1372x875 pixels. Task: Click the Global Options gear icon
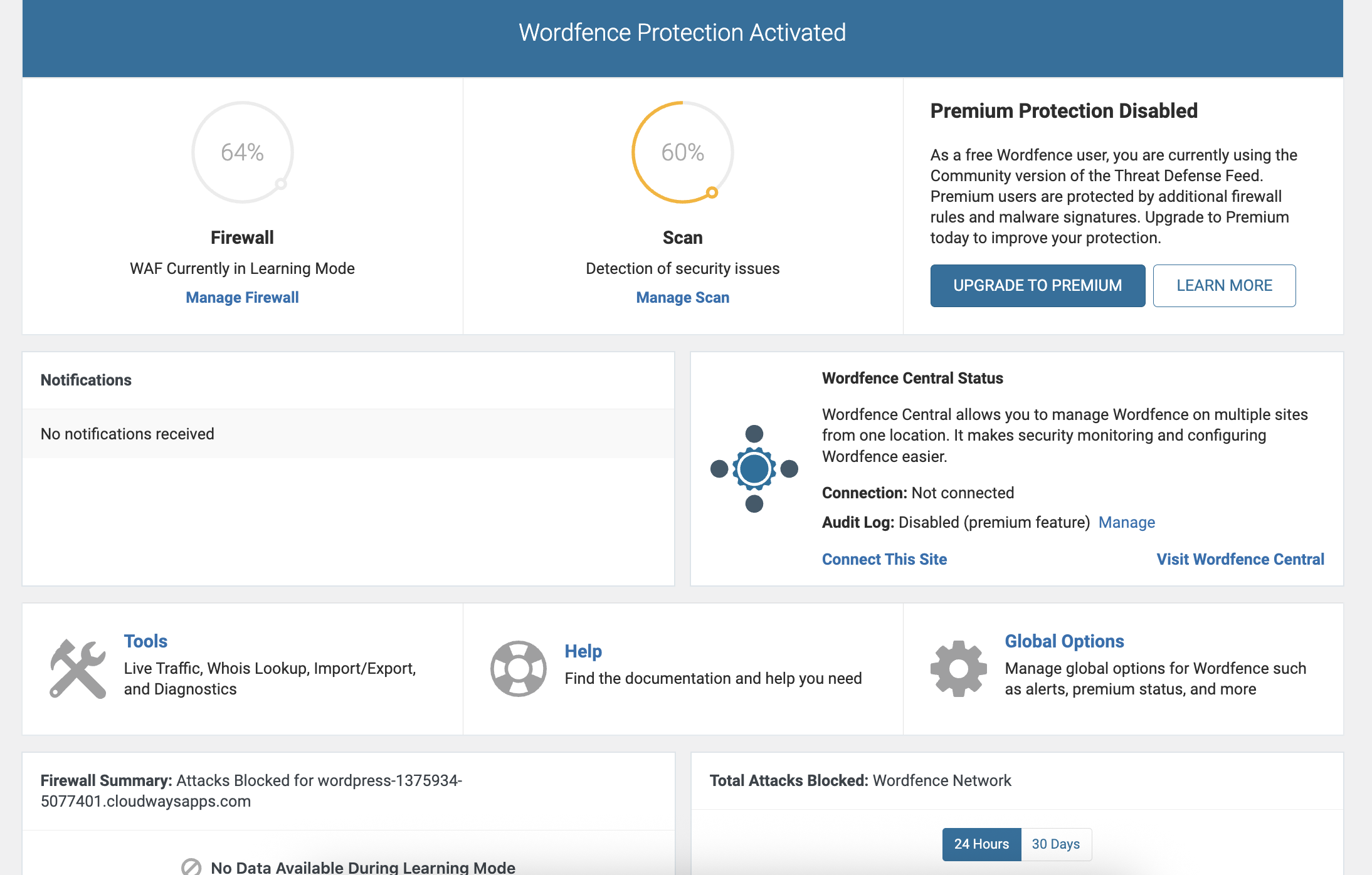[x=958, y=668]
